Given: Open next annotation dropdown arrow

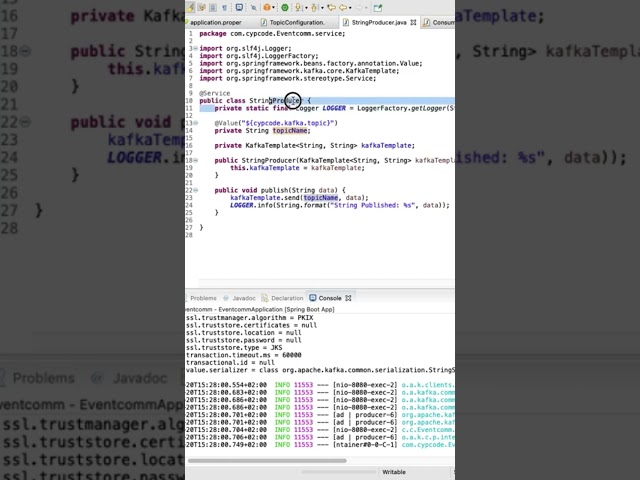Looking at the screenshot, I should [306, 8].
